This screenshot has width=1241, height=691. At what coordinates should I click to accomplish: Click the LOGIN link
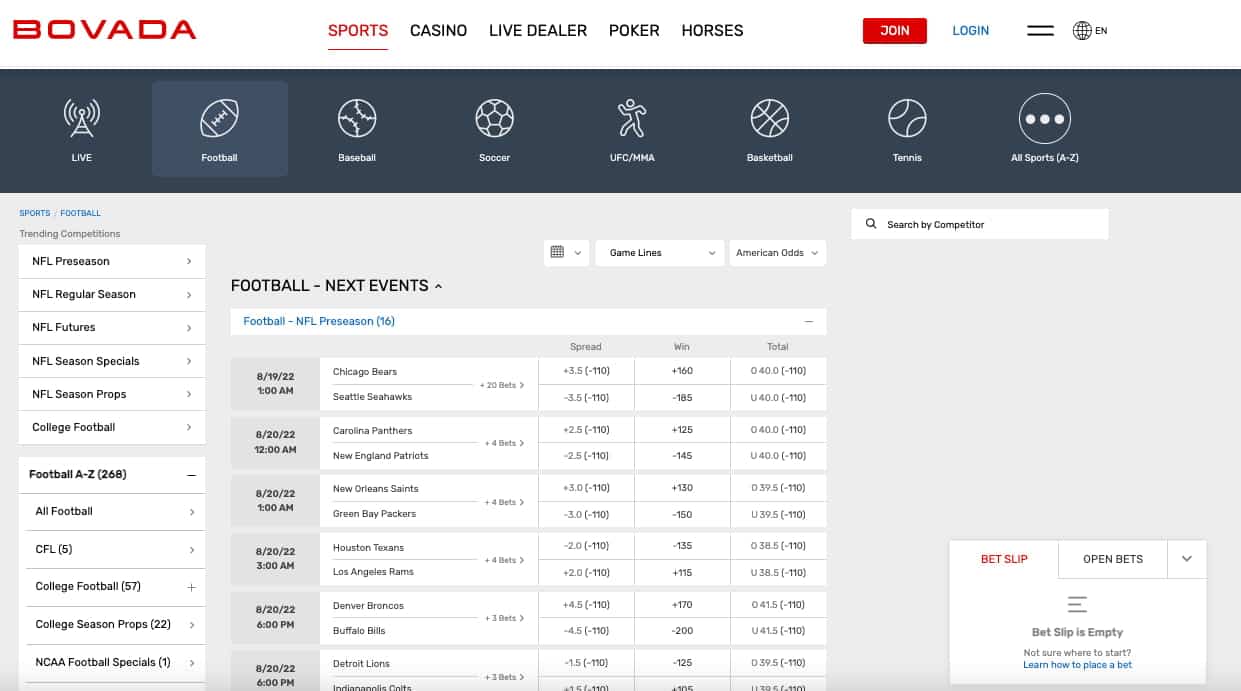(x=970, y=31)
